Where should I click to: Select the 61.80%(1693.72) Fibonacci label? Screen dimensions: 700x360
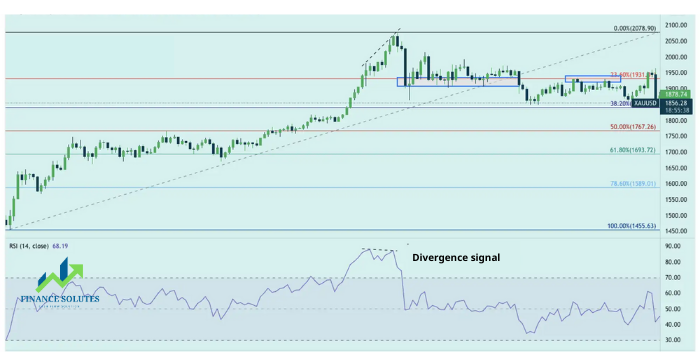[x=633, y=151]
